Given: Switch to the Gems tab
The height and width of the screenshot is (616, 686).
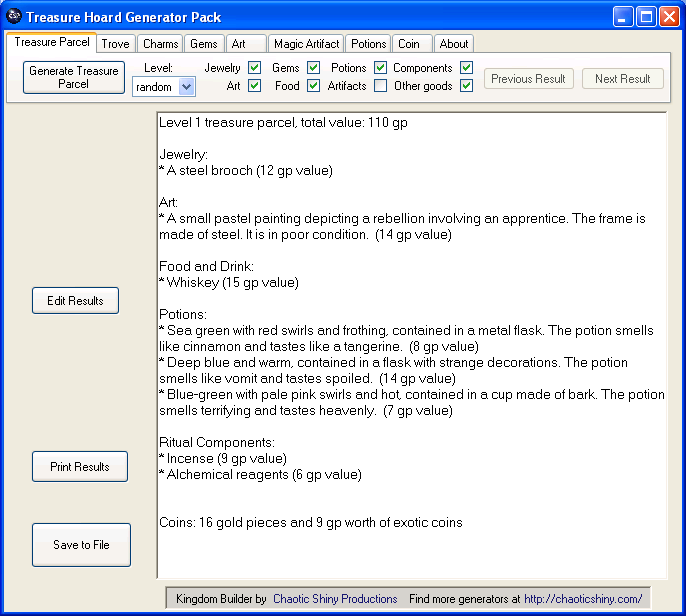Looking at the screenshot, I should coord(204,44).
